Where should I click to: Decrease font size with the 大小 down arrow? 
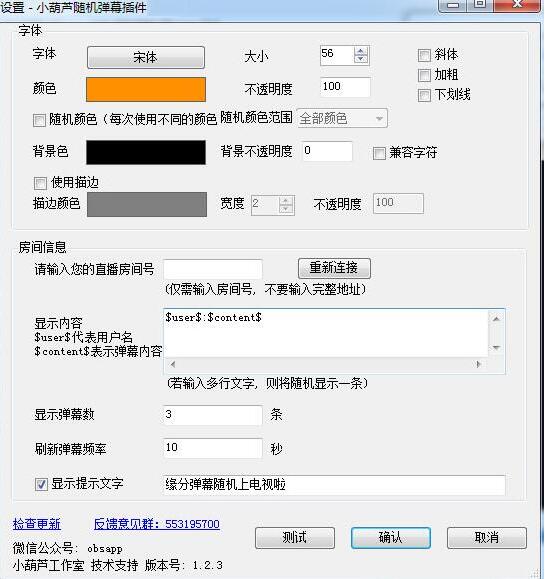[x=361, y=59]
